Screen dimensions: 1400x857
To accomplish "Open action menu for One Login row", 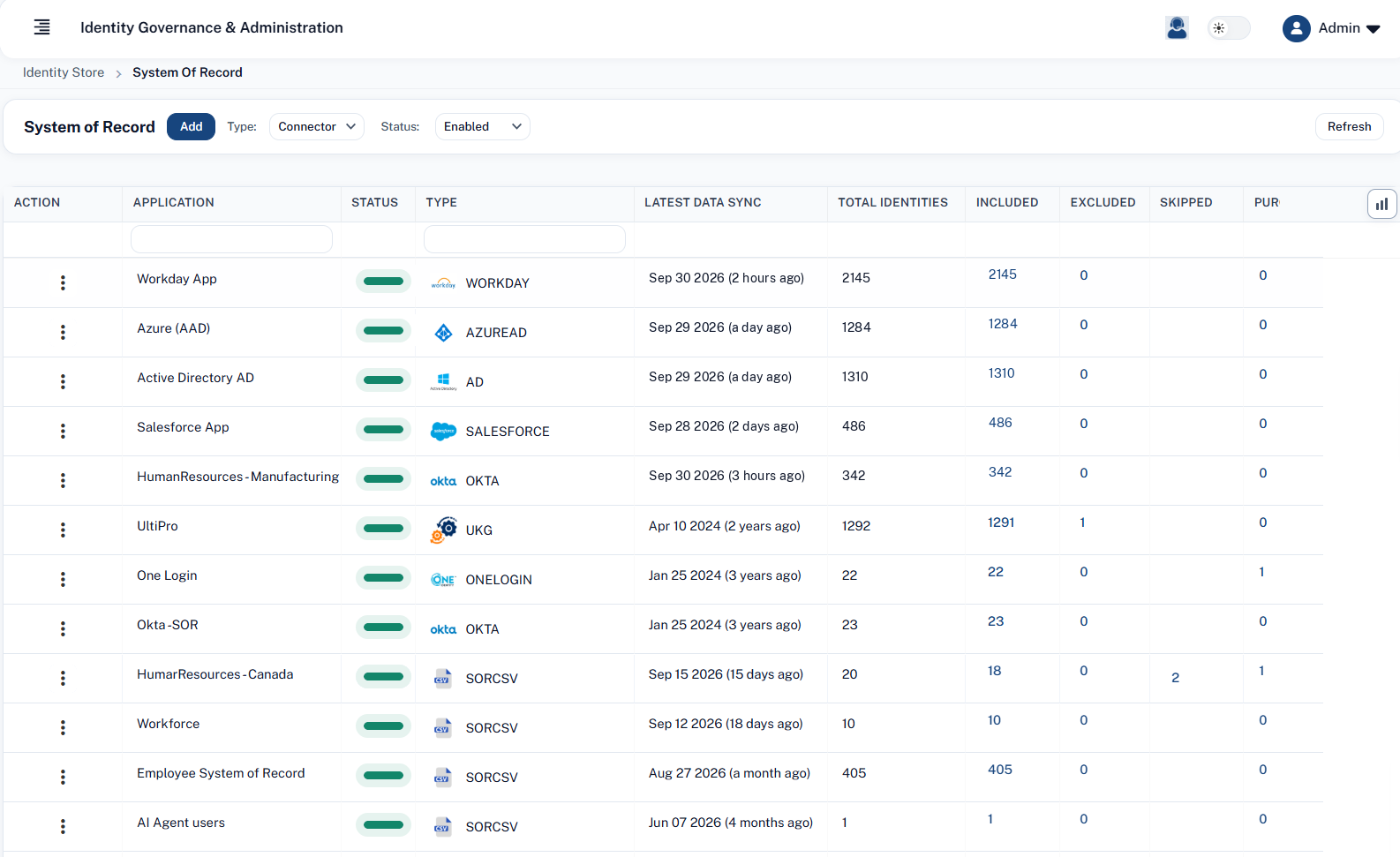I will (63, 579).
